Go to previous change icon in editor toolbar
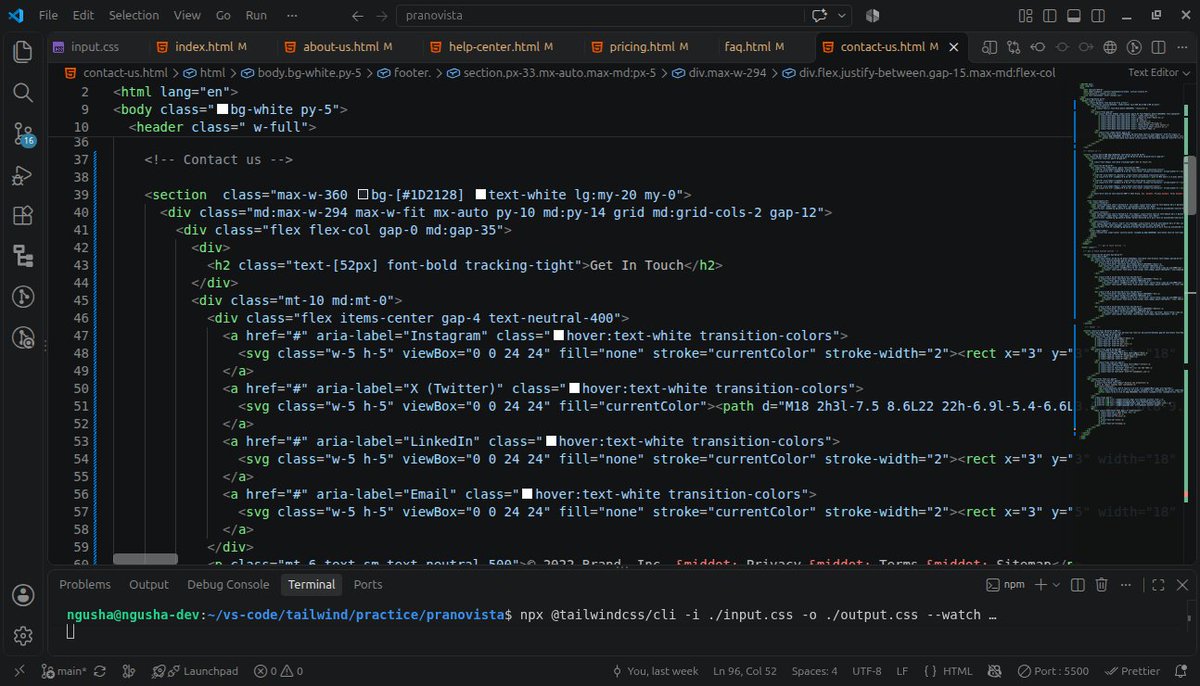The width and height of the screenshot is (1200, 686). [x=1038, y=47]
